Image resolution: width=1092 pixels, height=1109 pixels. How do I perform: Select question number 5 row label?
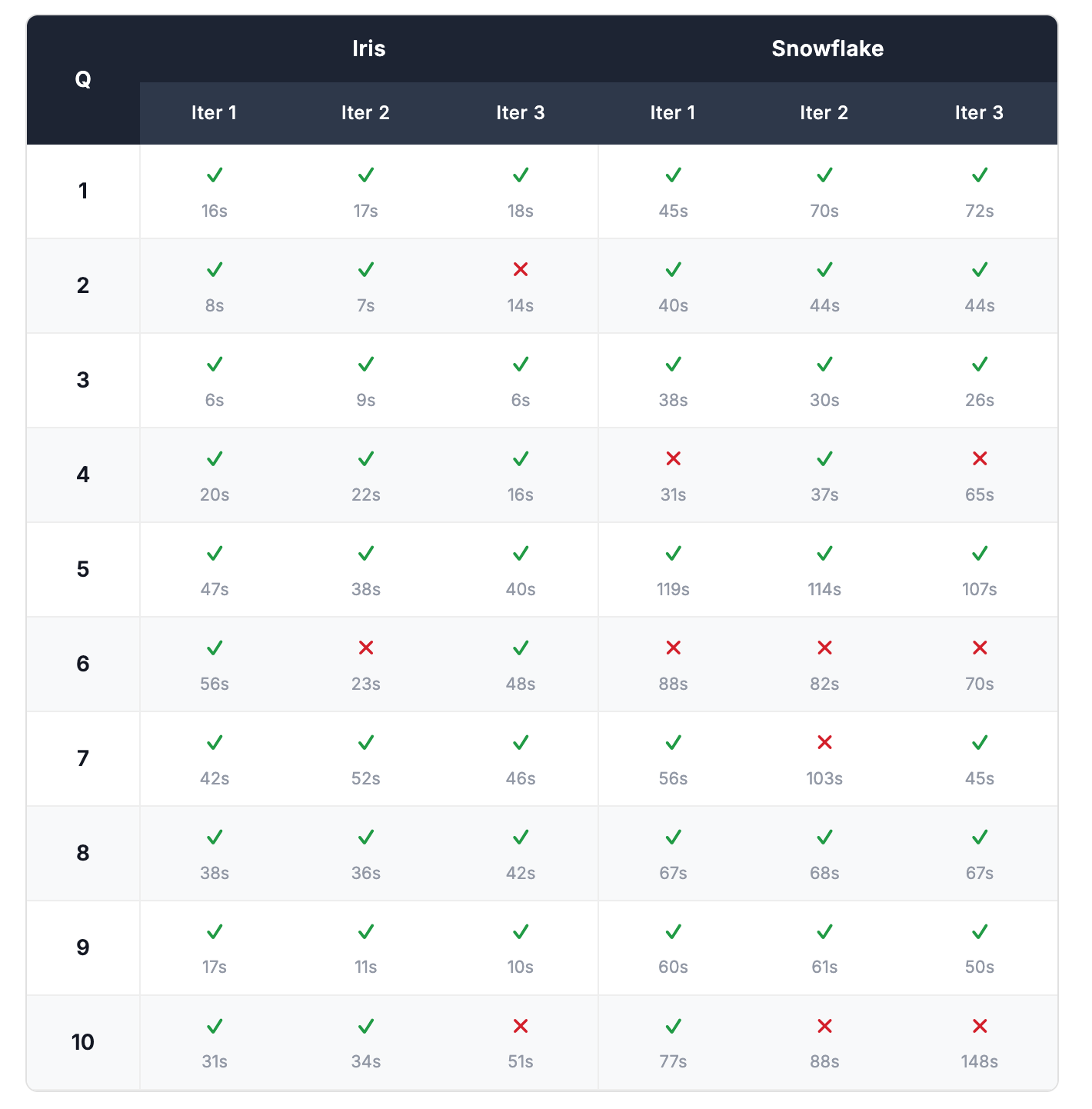[83, 569]
